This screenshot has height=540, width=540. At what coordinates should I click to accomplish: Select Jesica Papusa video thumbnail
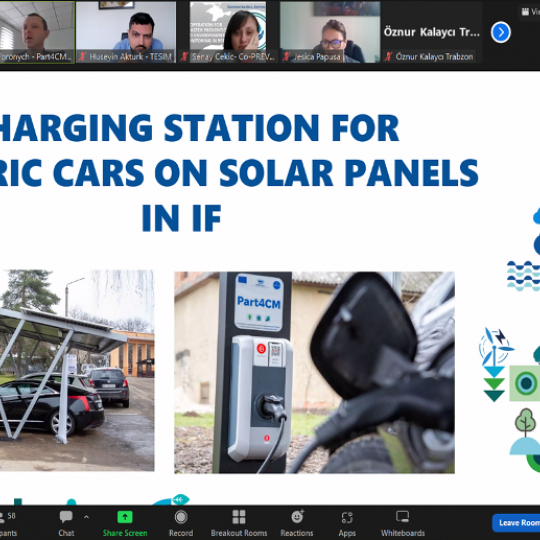[x=330, y=32]
